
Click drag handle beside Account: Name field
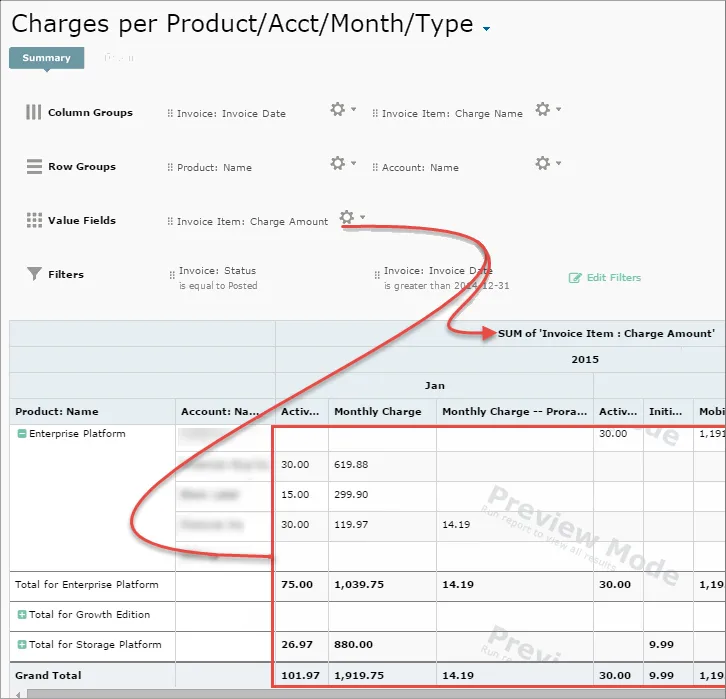pos(375,168)
